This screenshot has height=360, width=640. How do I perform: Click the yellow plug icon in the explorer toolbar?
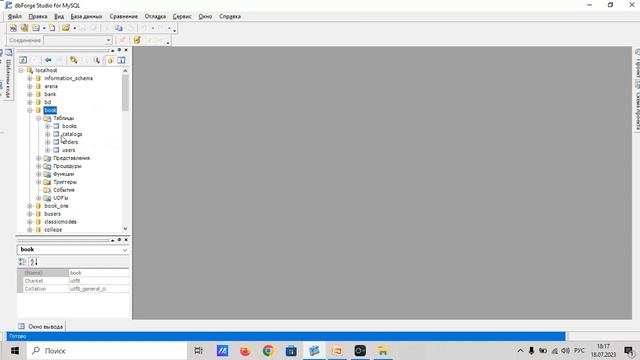pyautogui.click(x=73, y=60)
